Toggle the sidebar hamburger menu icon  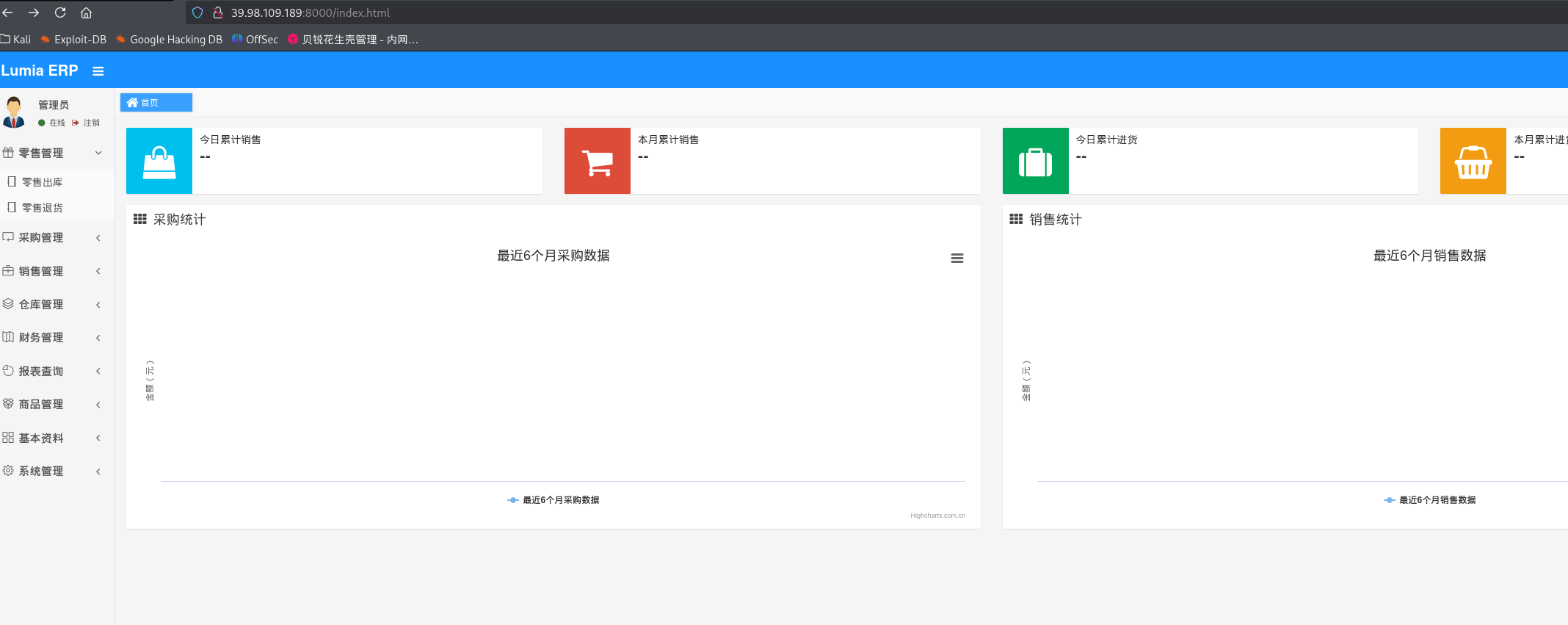point(98,71)
